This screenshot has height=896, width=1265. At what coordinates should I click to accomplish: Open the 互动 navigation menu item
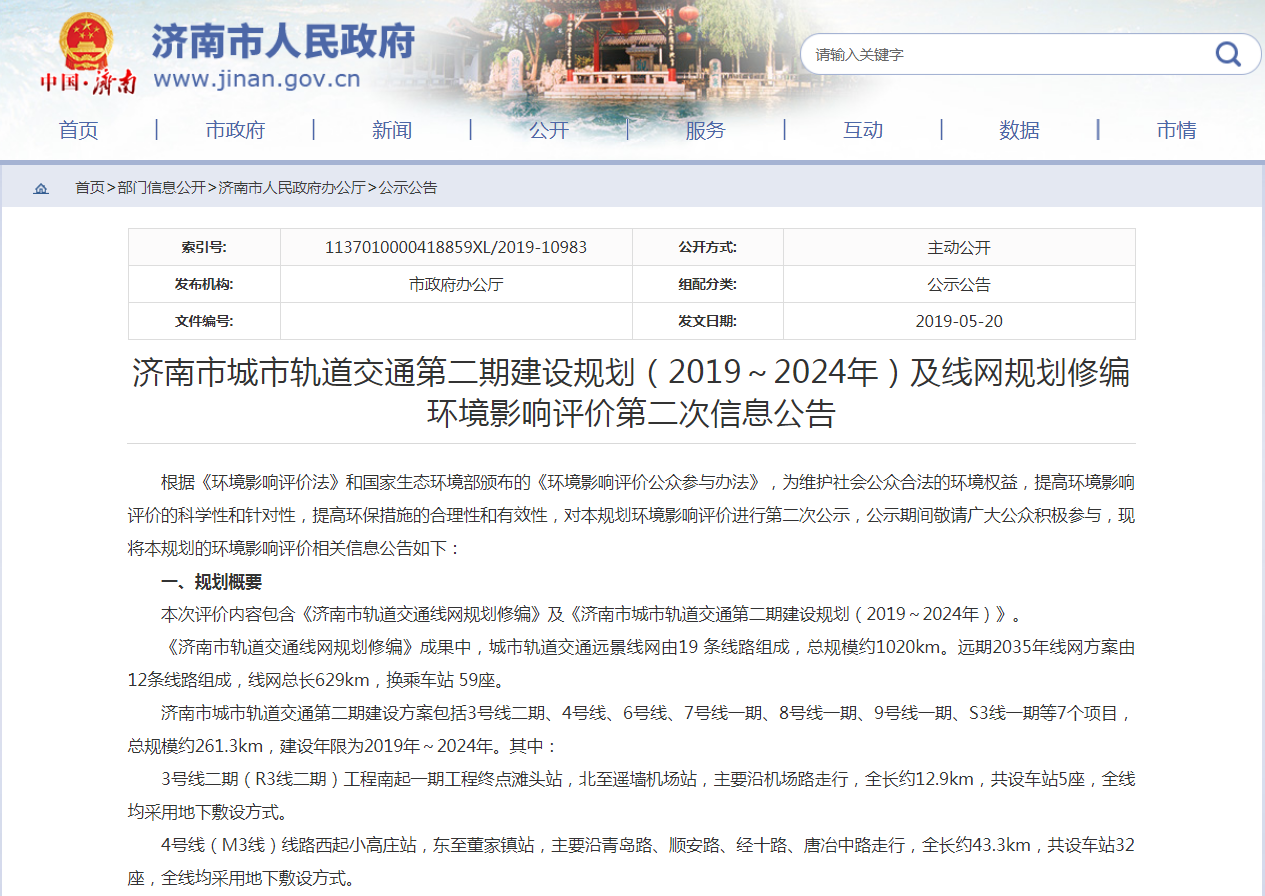pos(862,130)
